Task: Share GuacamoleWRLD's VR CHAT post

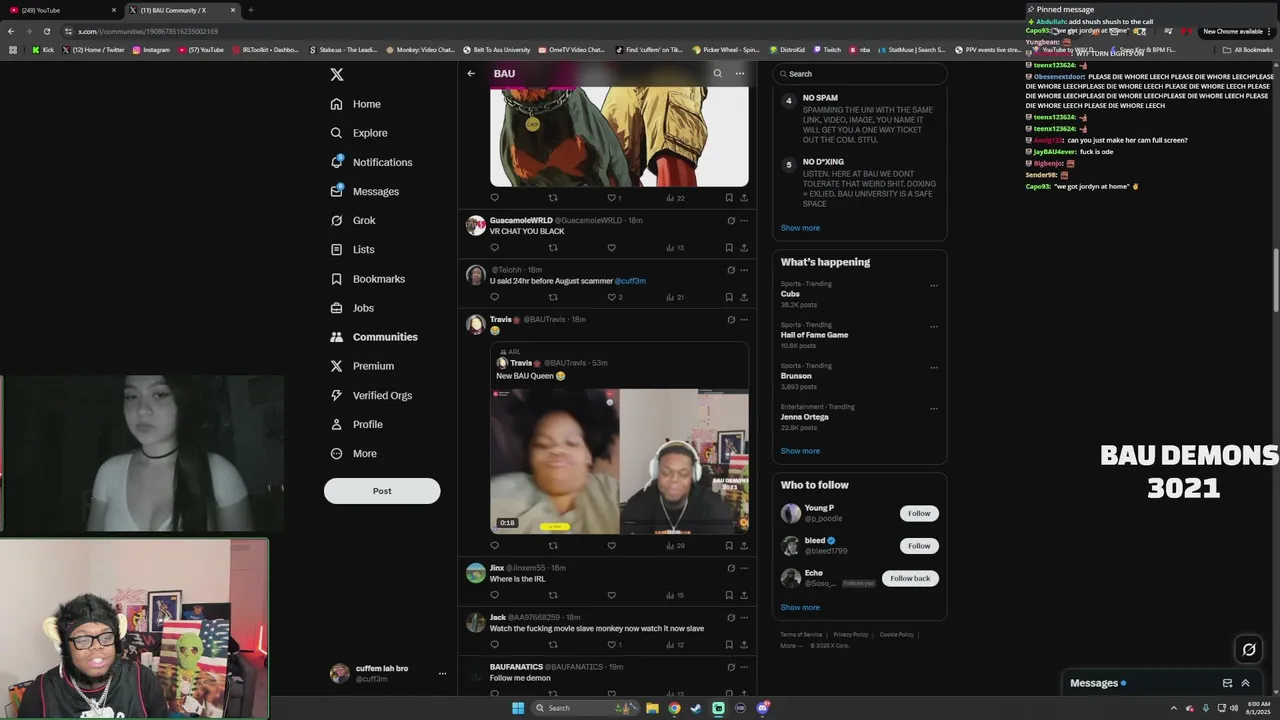Action: tap(744, 248)
